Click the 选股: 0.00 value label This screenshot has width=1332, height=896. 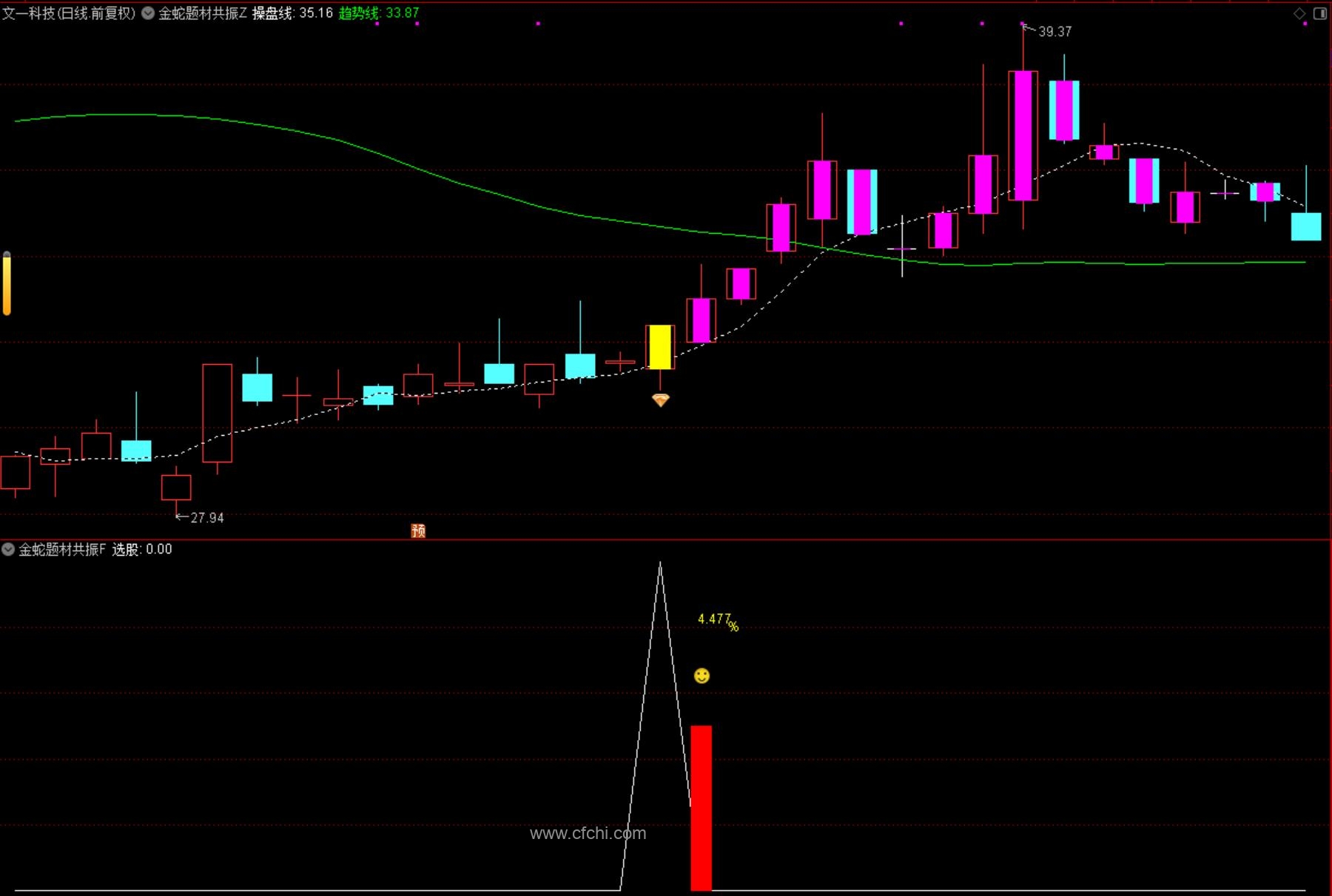point(142,549)
